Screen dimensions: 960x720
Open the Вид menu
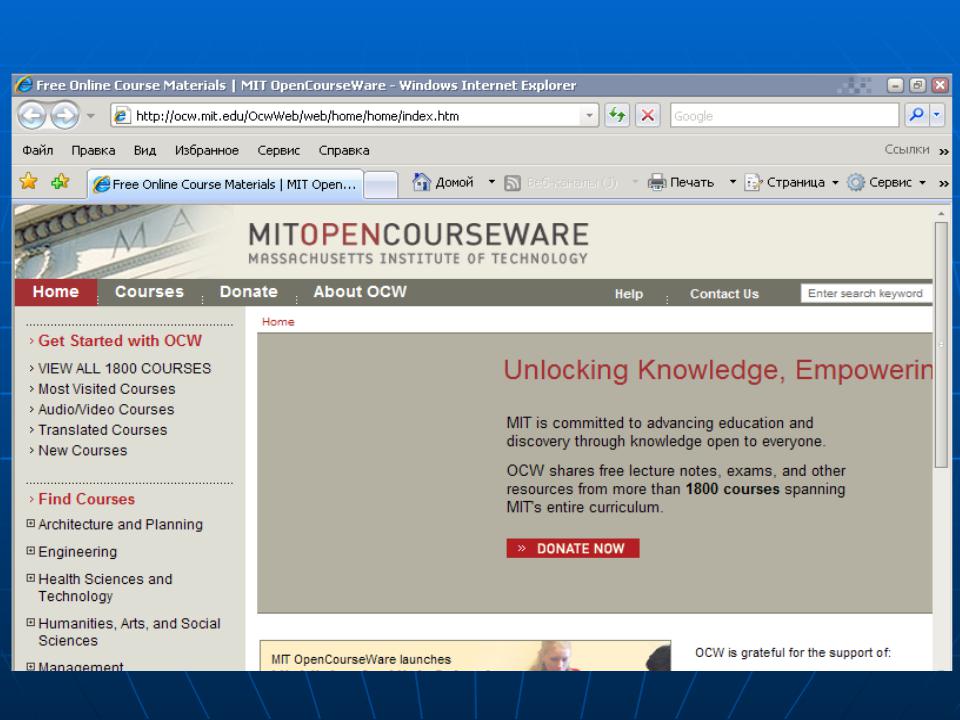[x=145, y=150]
